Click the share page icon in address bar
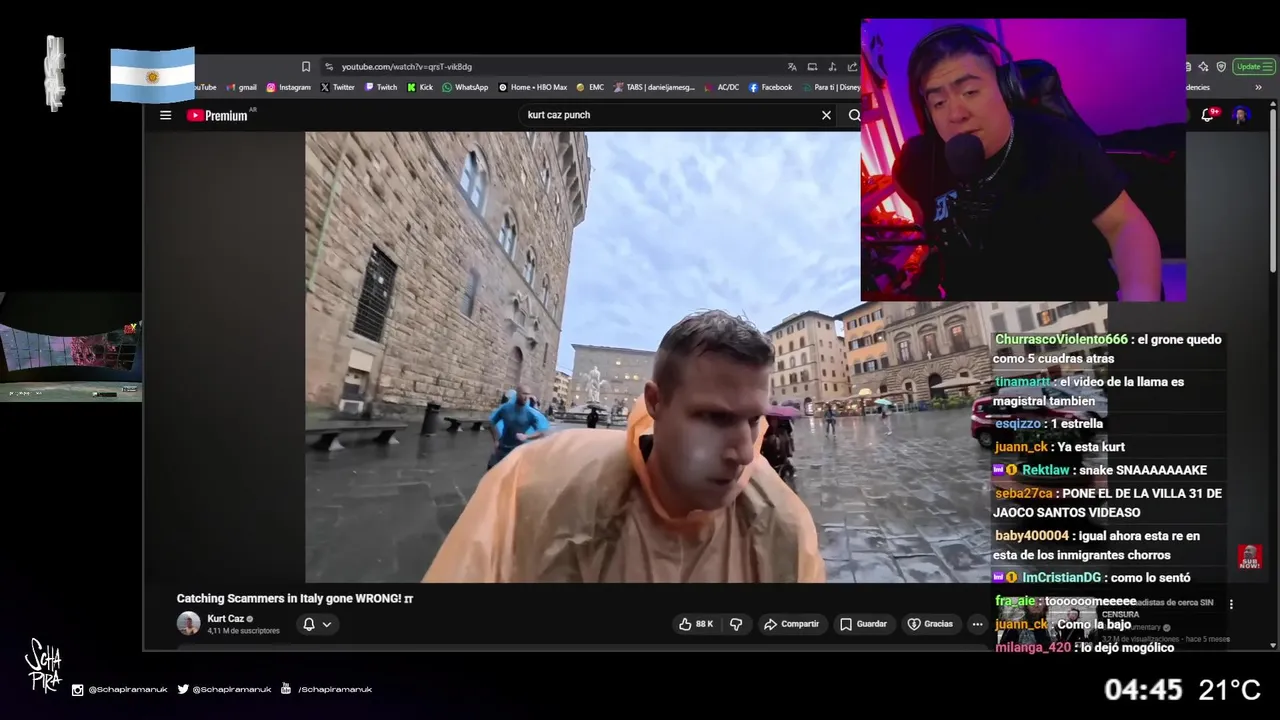The image size is (1280, 720). pyautogui.click(x=852, y=67)
